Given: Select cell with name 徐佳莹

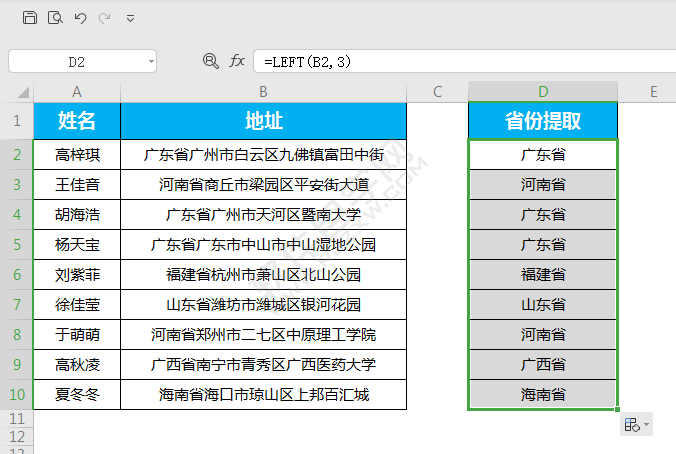Looking at the screenshot, I should pos(77,305).
